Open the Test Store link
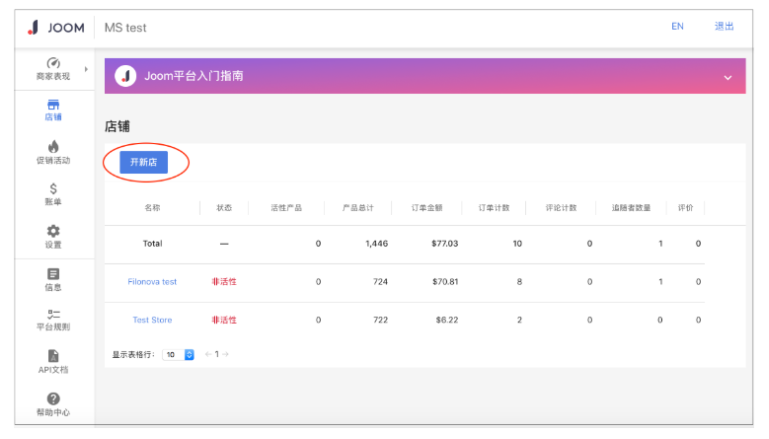Screen dimensions: 769x439 [152, 320]
